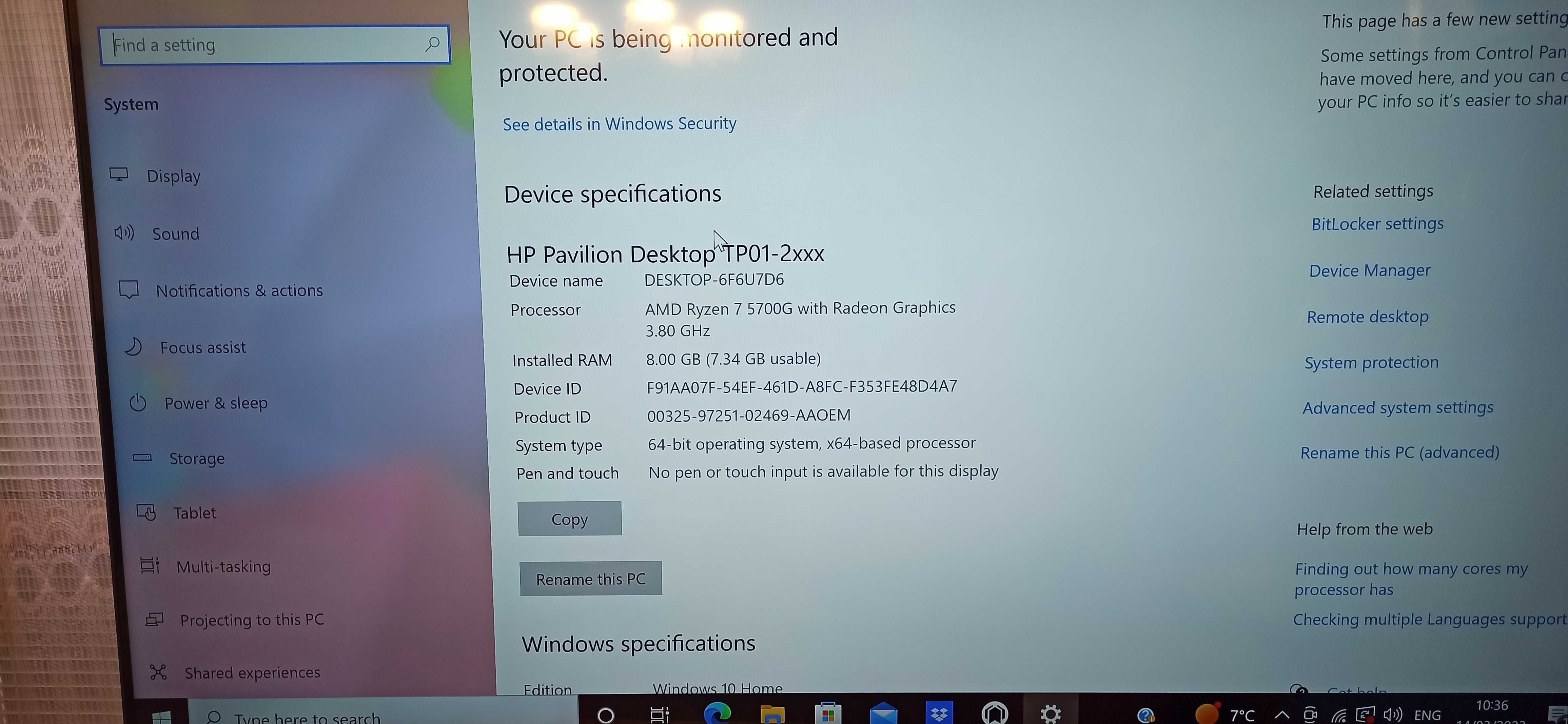Screen dimensions: 1568x724
Task: Open Finding out how many cores link
Action: point(1411,579)
